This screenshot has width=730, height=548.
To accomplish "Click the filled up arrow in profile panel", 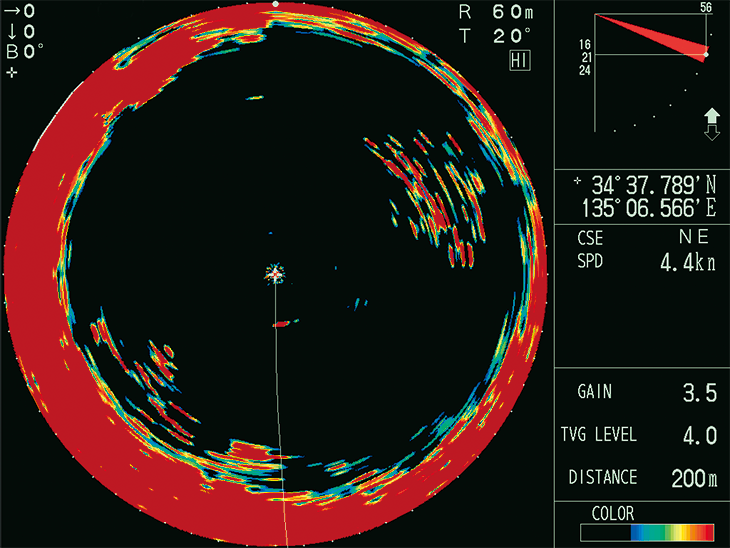I will (712, 115).
